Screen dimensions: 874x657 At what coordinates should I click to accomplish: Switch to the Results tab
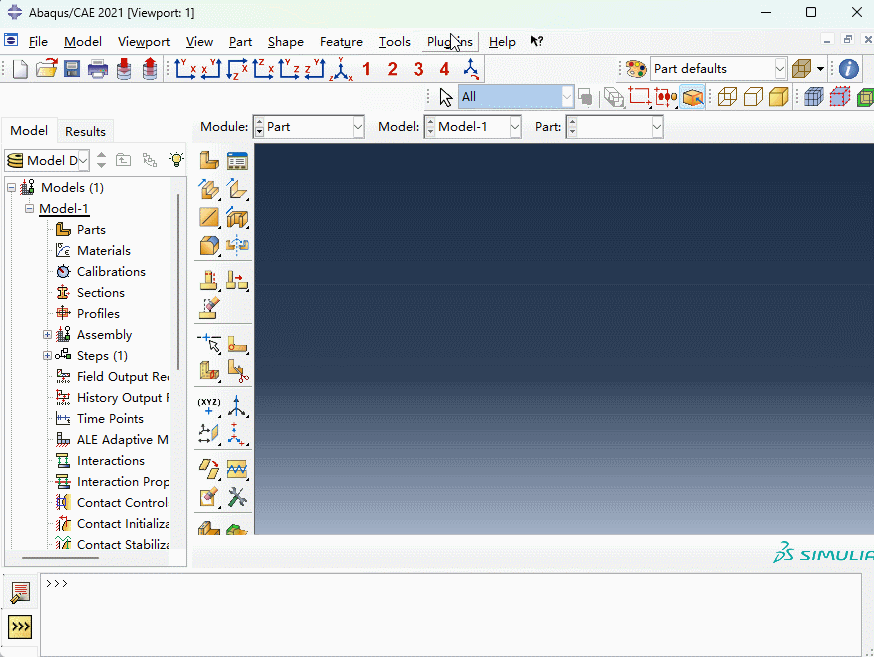coord(85,131)
